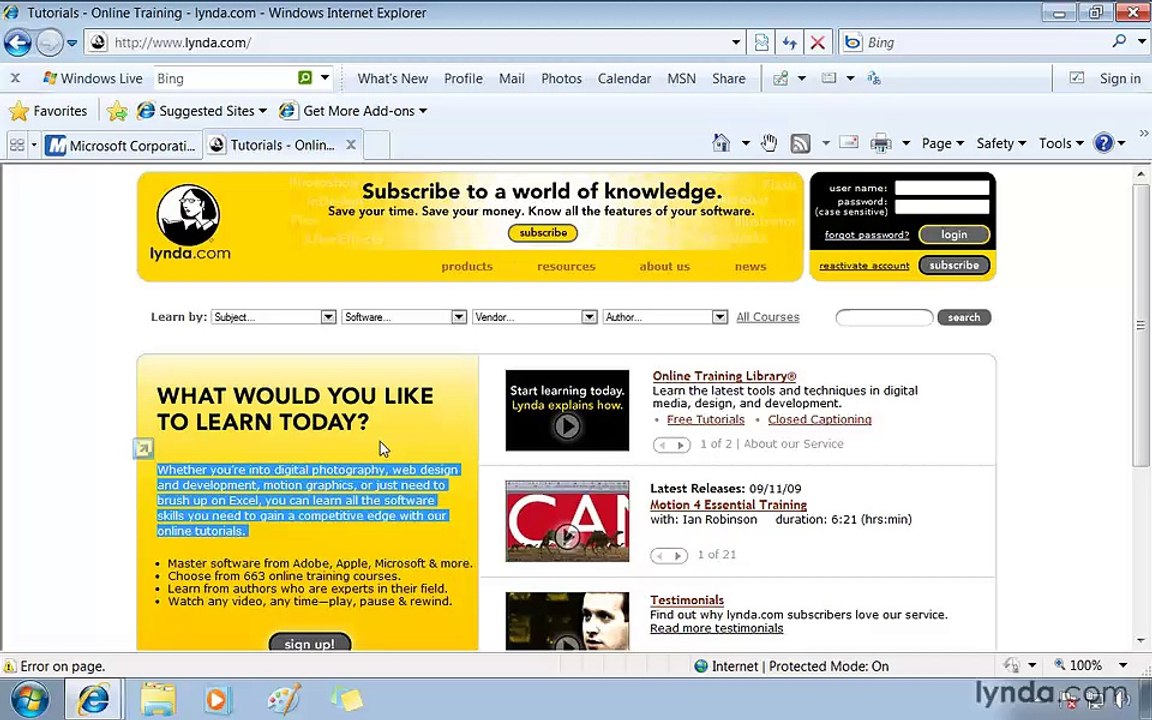The height and width of the screenshot is (720, 1152).
Task: Click Share in Windows Live toolbar
Action: coord(728,78)
